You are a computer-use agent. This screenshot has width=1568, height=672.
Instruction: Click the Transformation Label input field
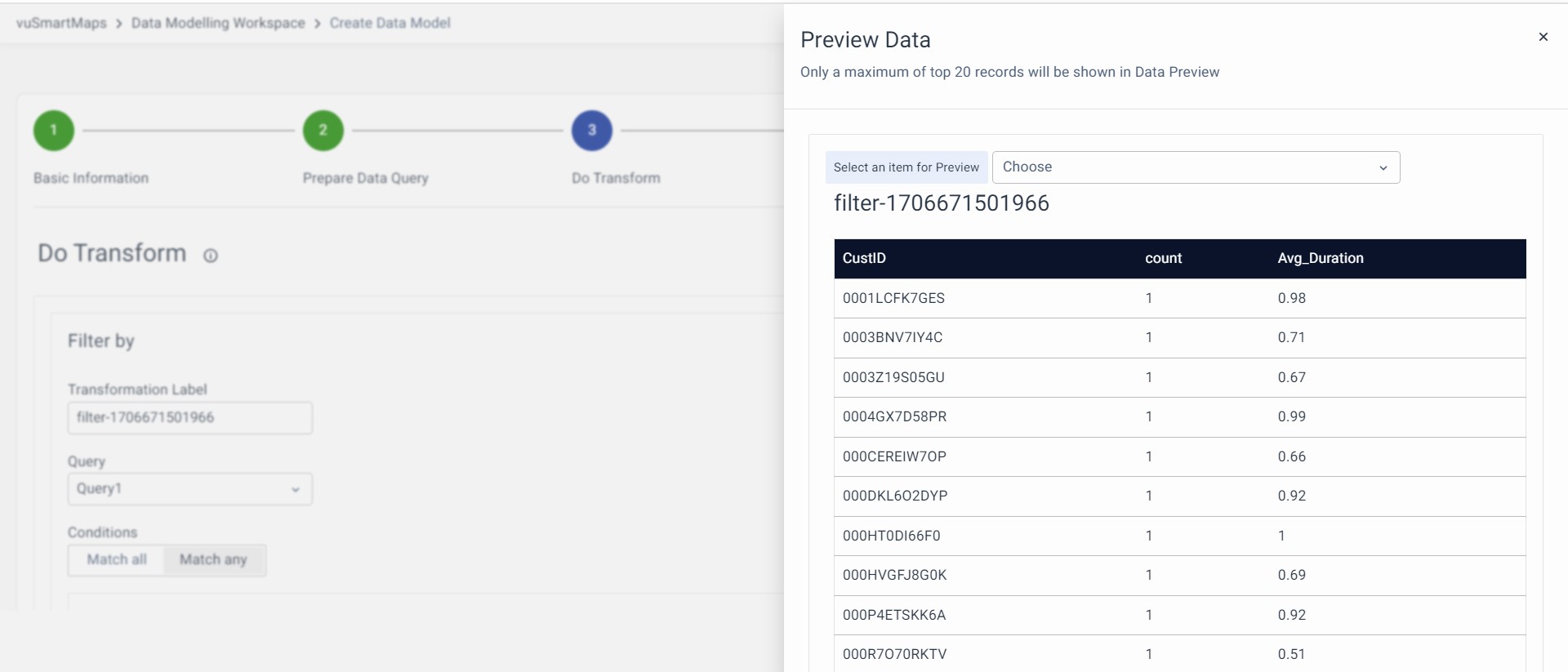189,418
